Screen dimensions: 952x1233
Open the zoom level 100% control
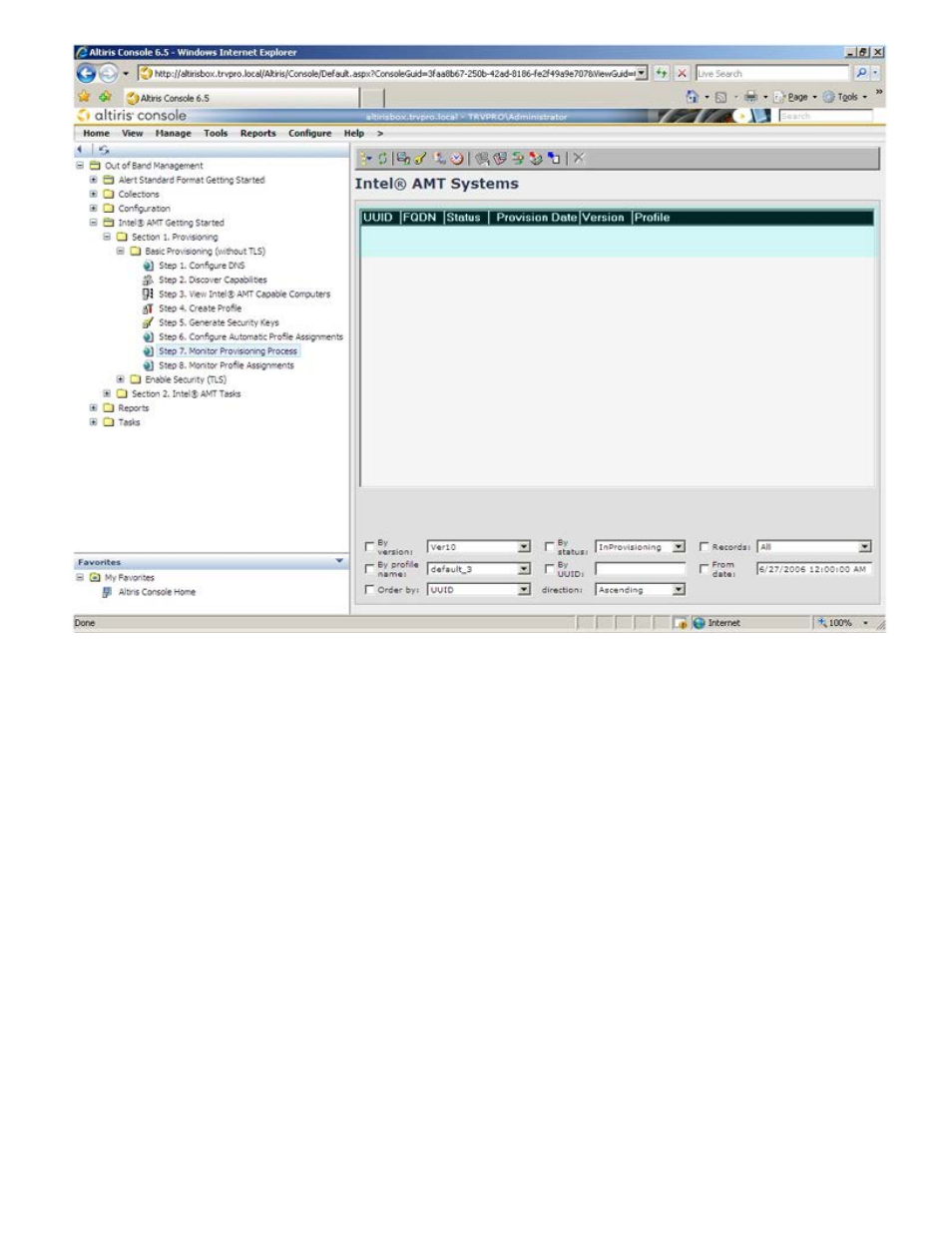tap(841, 623)
